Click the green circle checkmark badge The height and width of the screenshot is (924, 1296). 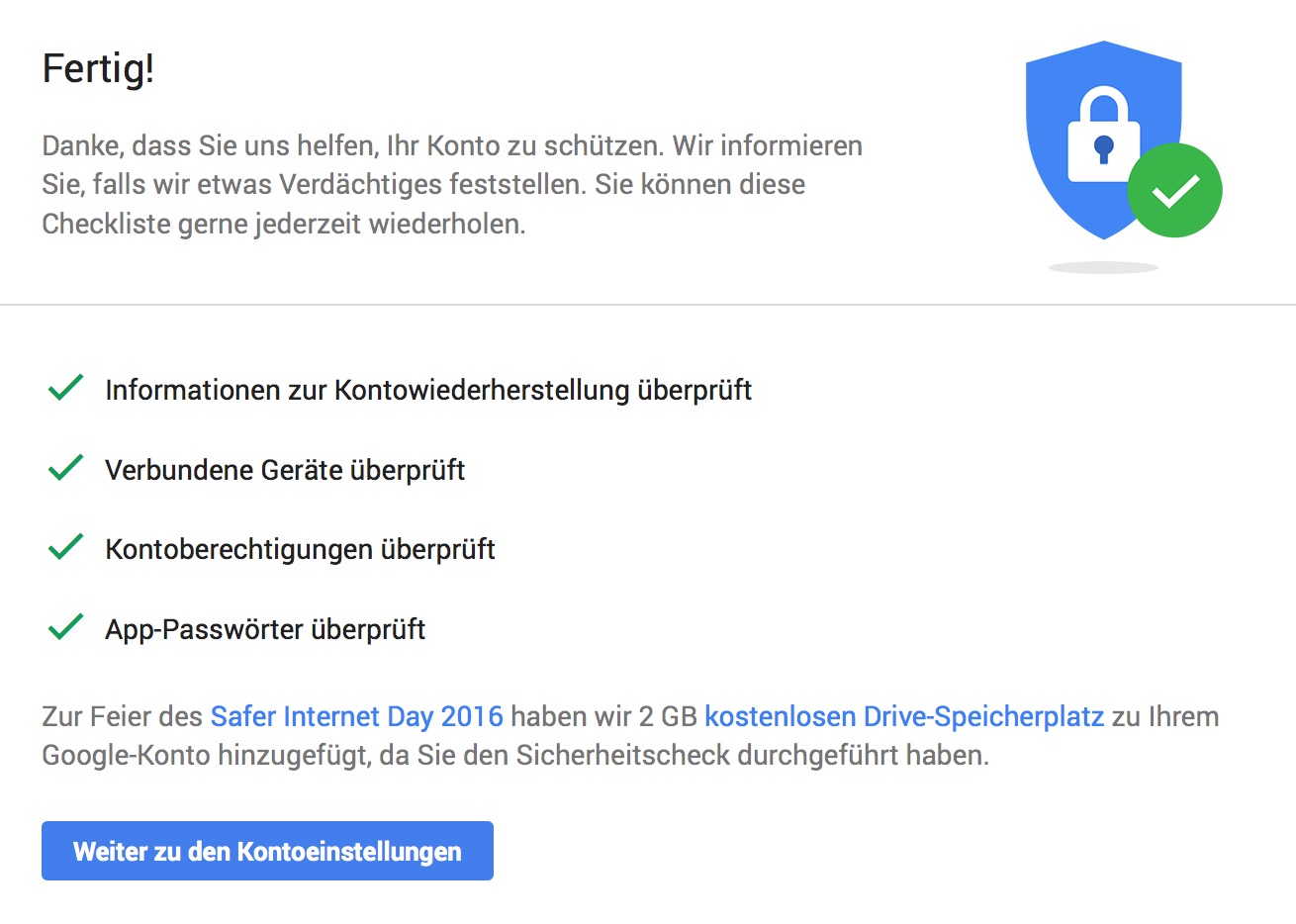click(x=1175, y=190)
